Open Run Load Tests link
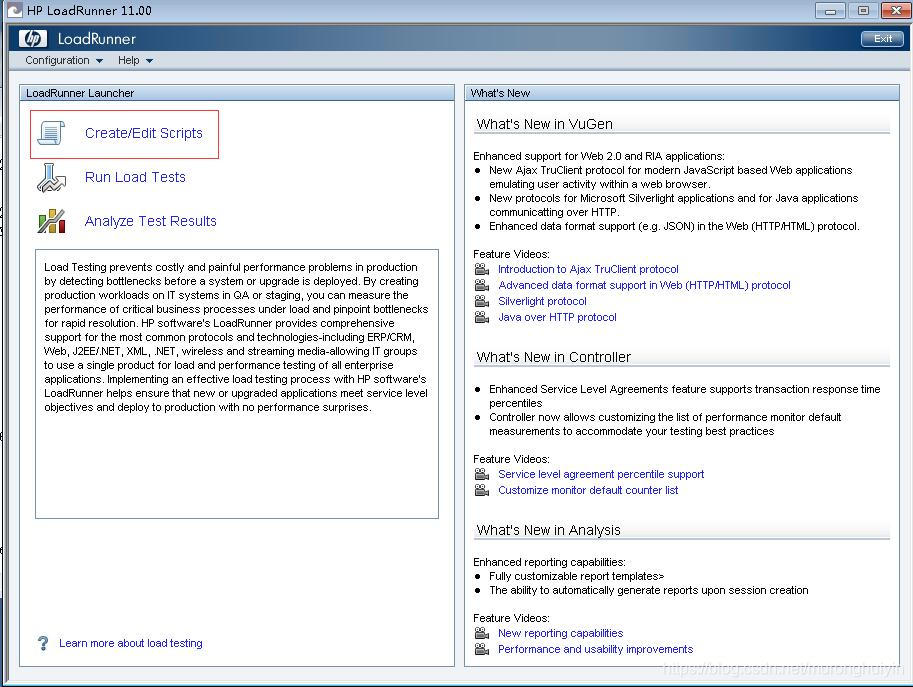 click(135, 177)
